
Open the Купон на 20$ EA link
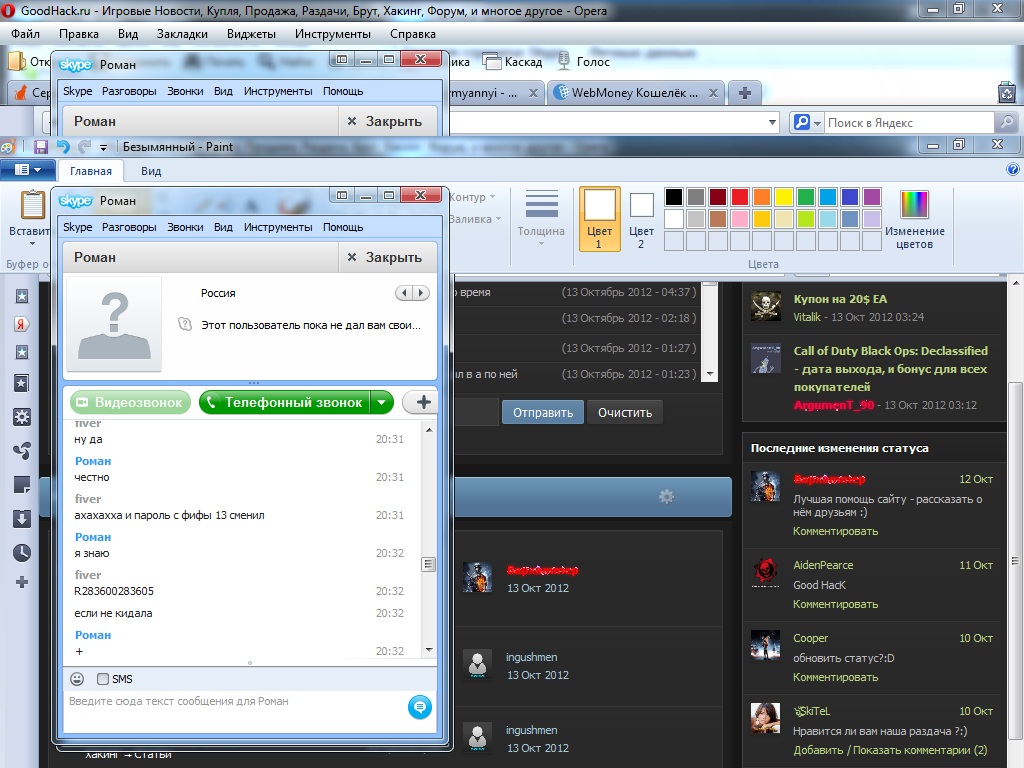pos(840,299)
